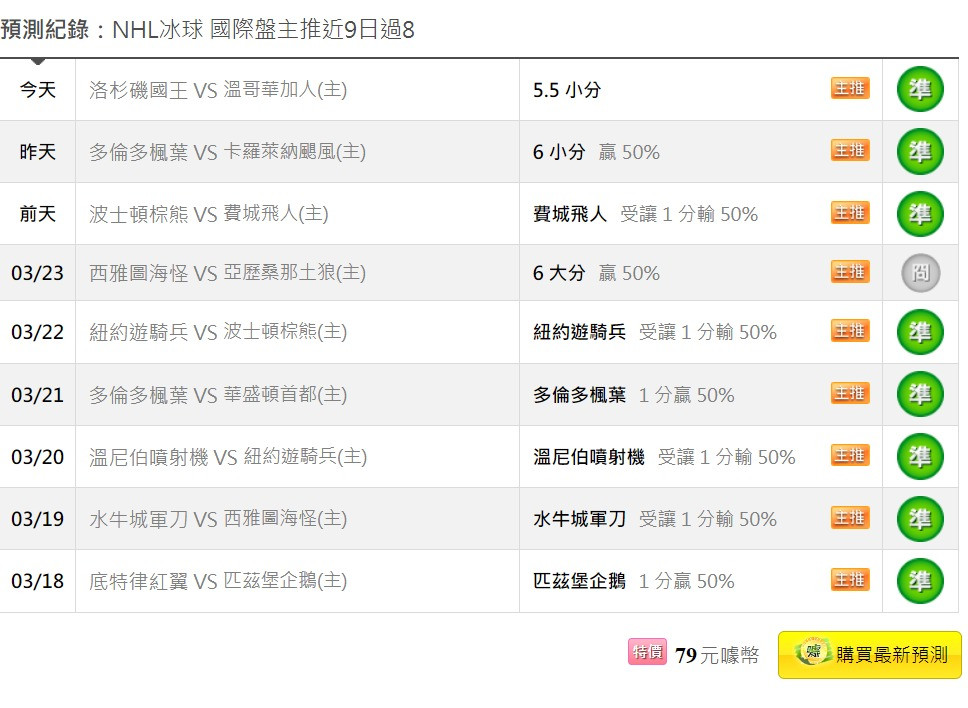Click the green 準 icon on 03/18 row
Viewport: 968px width, 708px height.
pyautogui.click(x=920, y=581)
